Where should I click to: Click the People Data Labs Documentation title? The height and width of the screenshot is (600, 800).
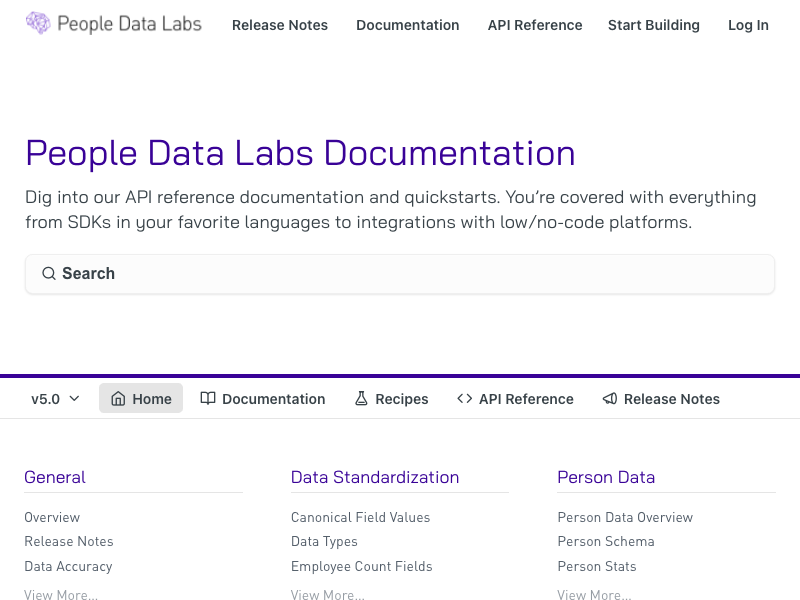coord(301,153)
